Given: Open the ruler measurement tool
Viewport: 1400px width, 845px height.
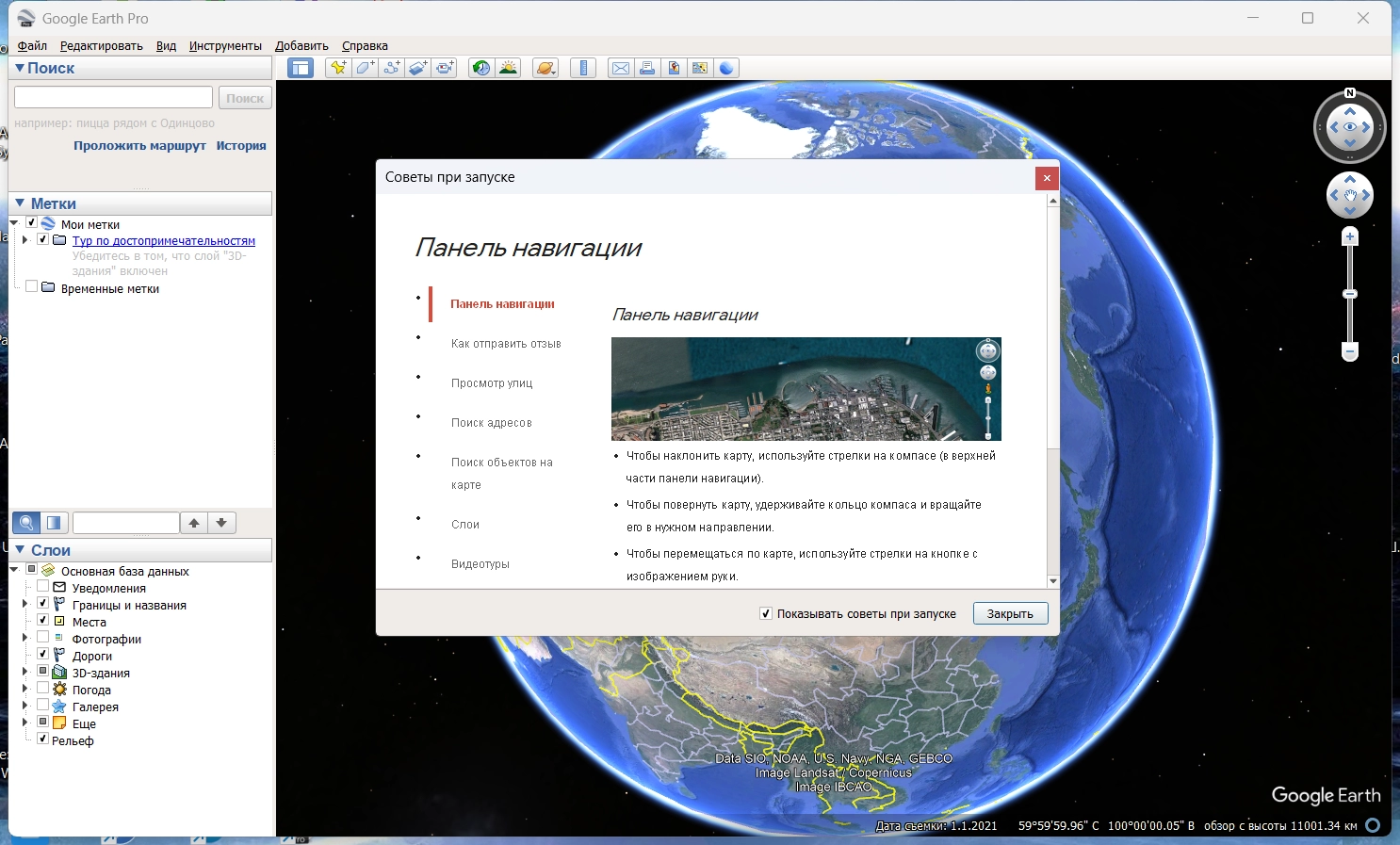Looking at the screenshot, I should coord(583,68).
